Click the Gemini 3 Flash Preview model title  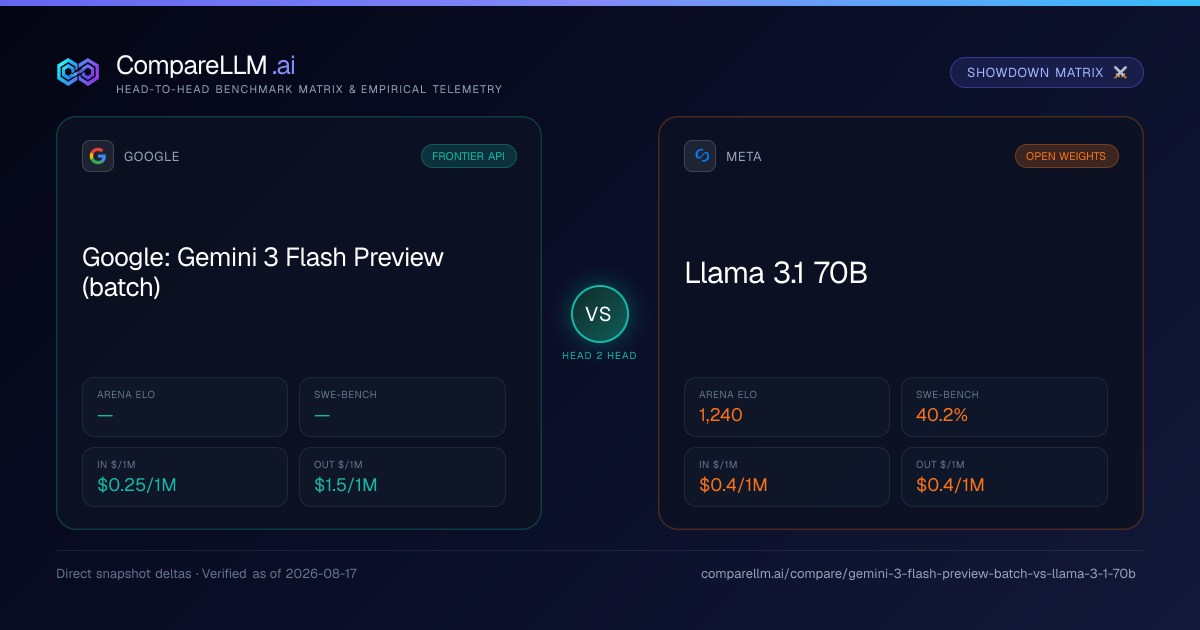tap(263, 272)
